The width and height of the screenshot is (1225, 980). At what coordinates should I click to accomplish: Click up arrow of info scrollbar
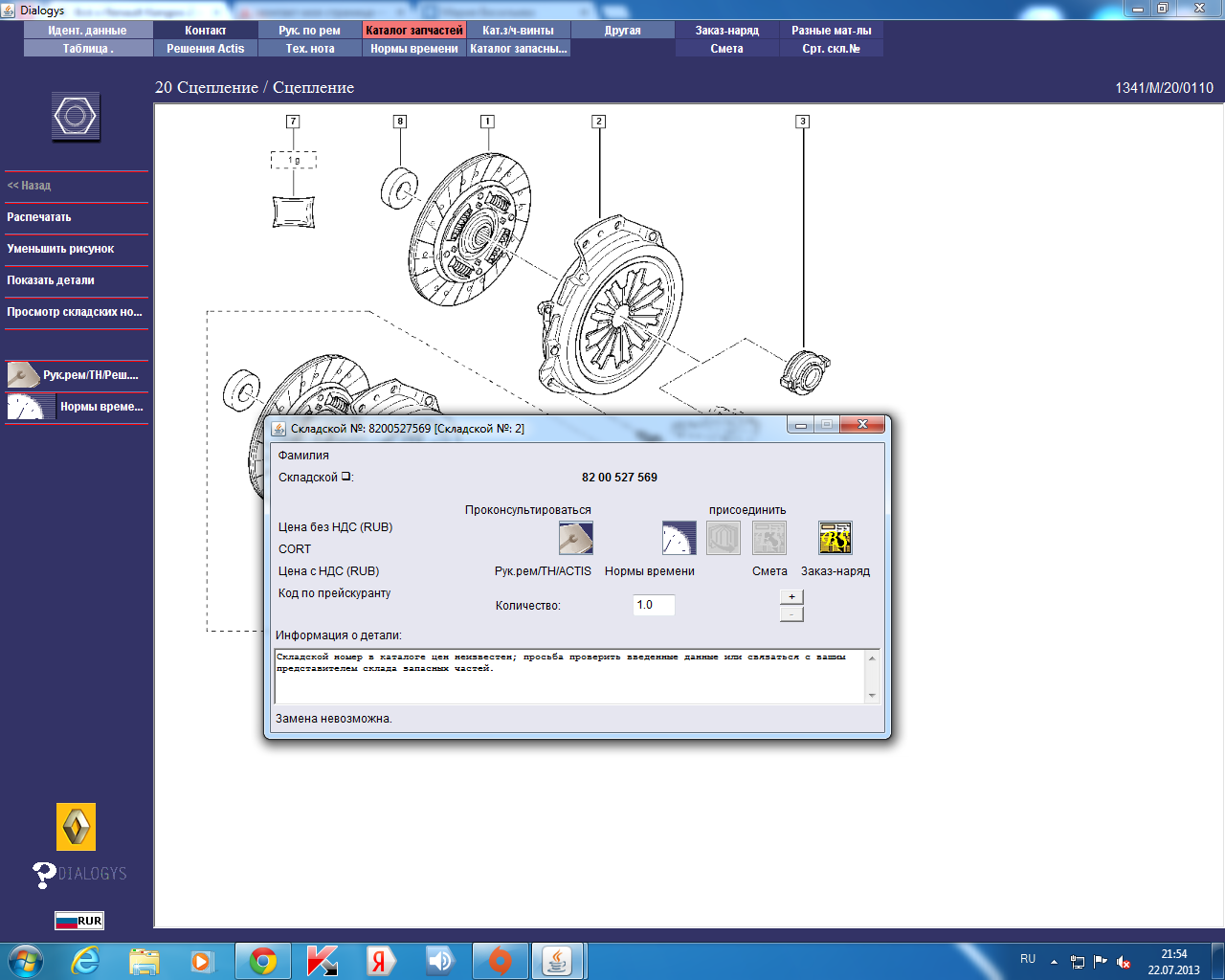click(x=872, y=657)
